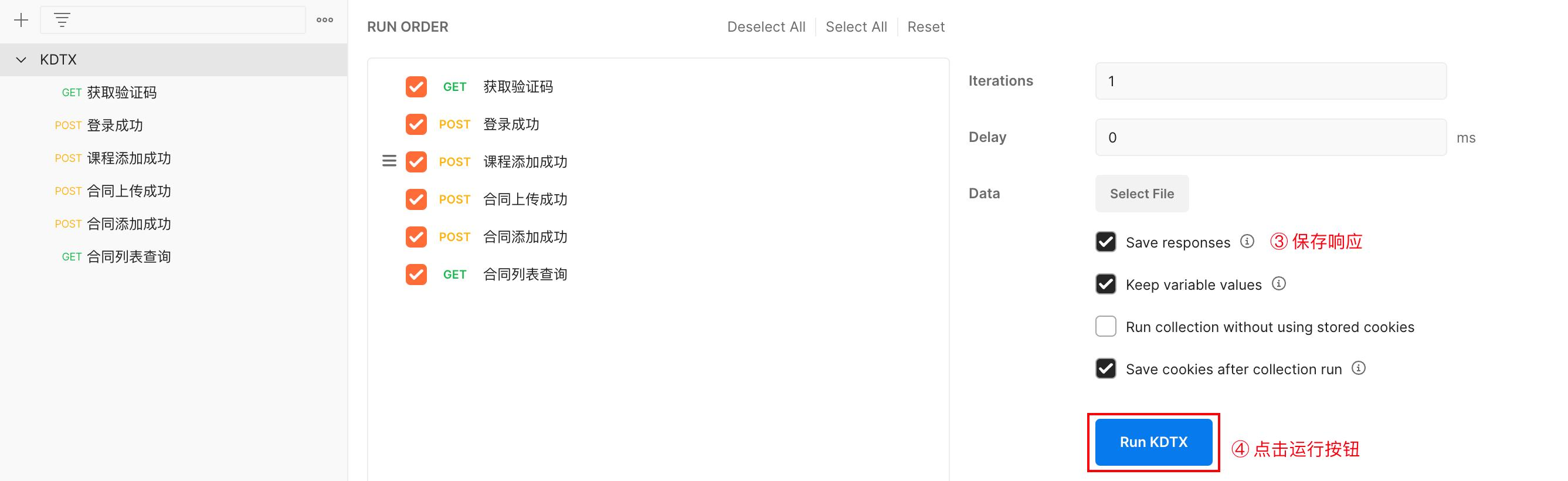Disable Keep variable values option
Viewport: 1568px width, 481px height.
coord(1105,284)
